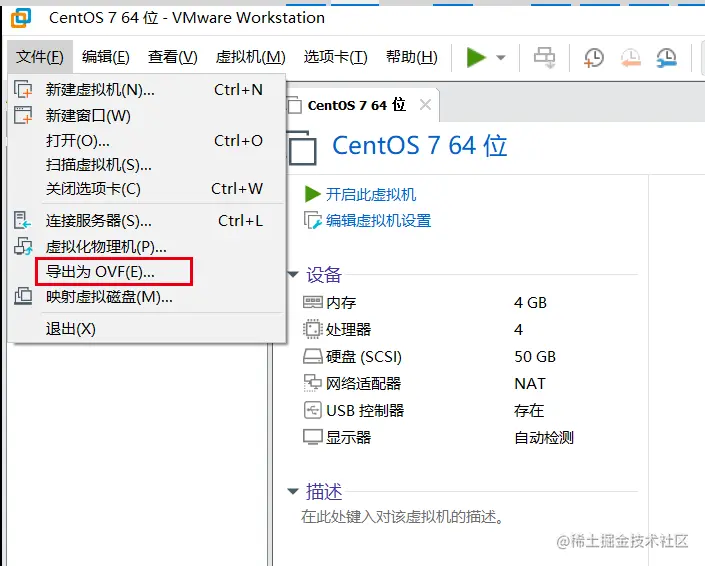
Task: Click the edit settings icon beside 编辑虚拟机设置
Action: pyautogui.click(x=313, y=221)
